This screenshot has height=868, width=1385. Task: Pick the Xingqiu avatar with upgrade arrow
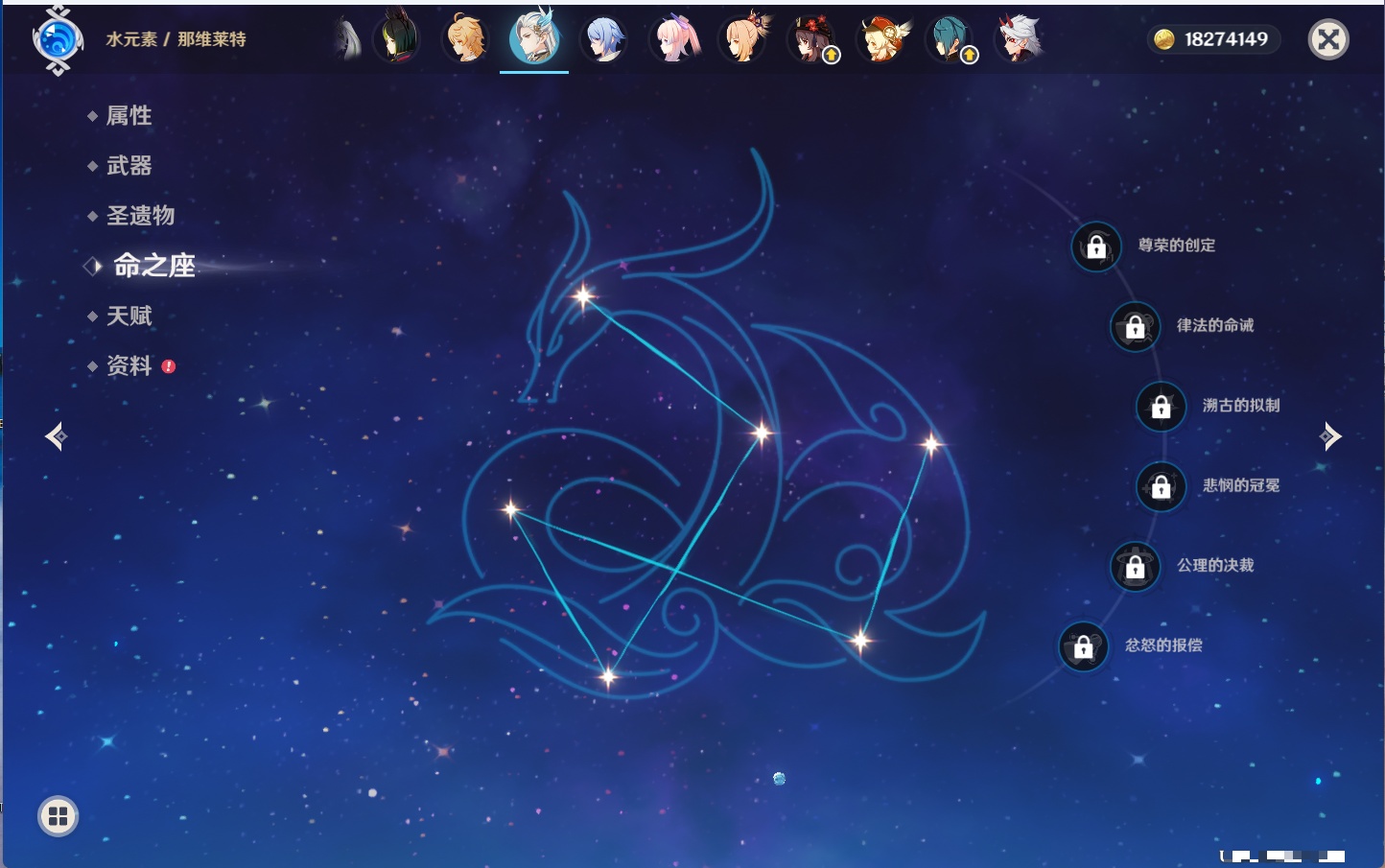click(951, 39)
